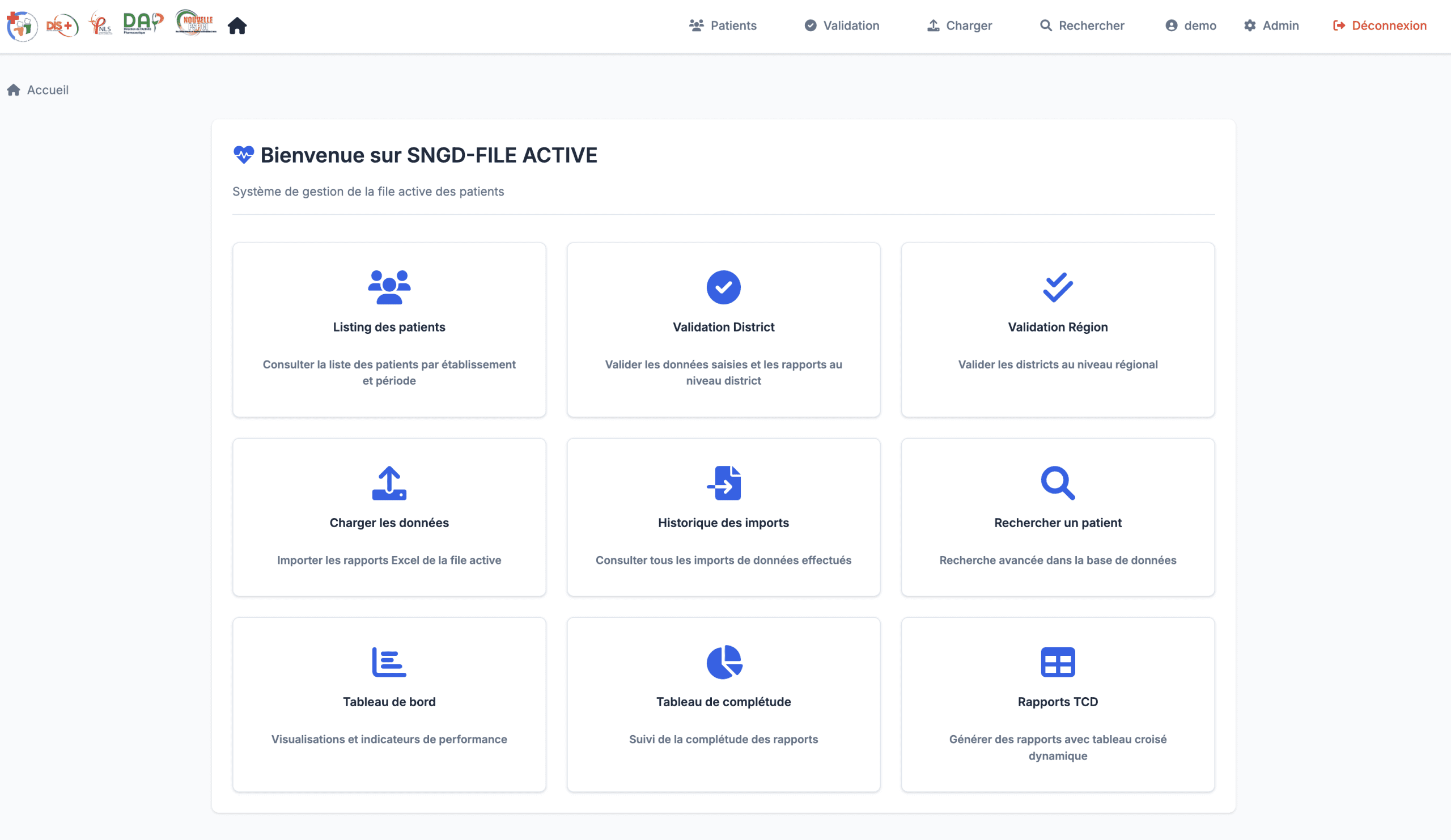
Task: Click the Tableau de bord chart icon
Action: [x=389, y=661]
